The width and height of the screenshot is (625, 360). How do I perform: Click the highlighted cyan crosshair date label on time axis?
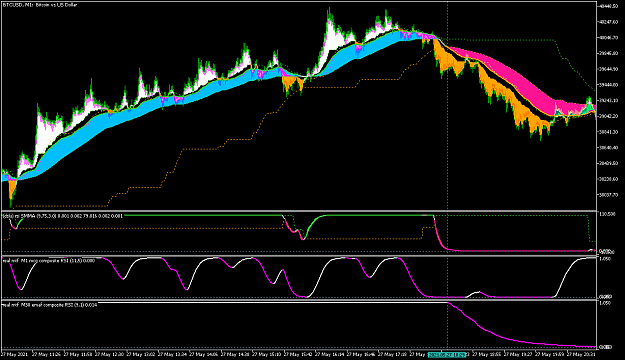pyautogui.click(x=447, y=354)
